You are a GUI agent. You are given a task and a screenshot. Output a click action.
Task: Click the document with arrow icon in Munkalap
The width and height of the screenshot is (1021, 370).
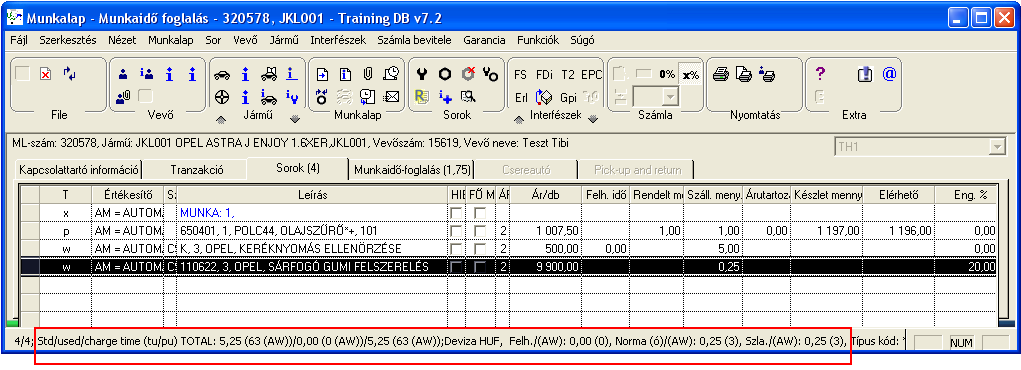[322, 75]
